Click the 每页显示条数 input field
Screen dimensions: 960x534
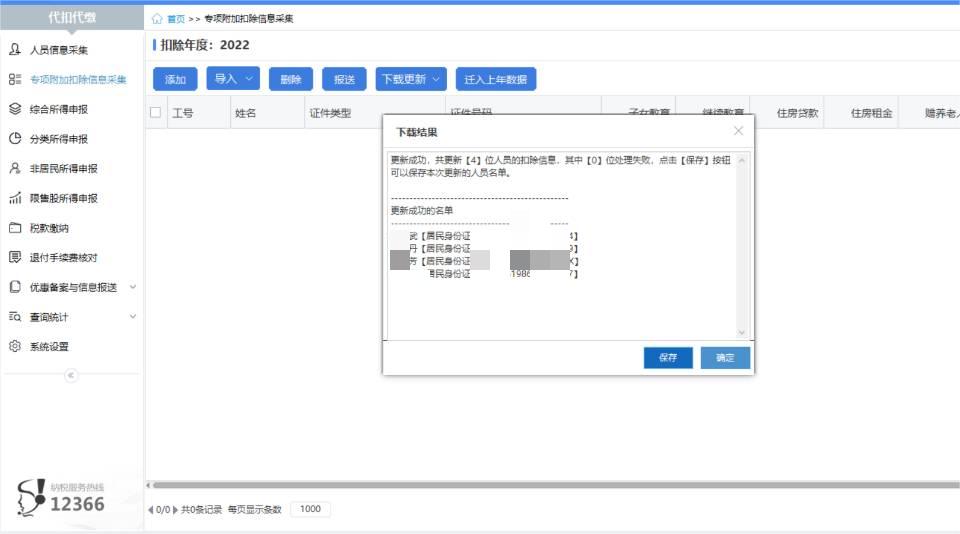click(x=310, y=509)
